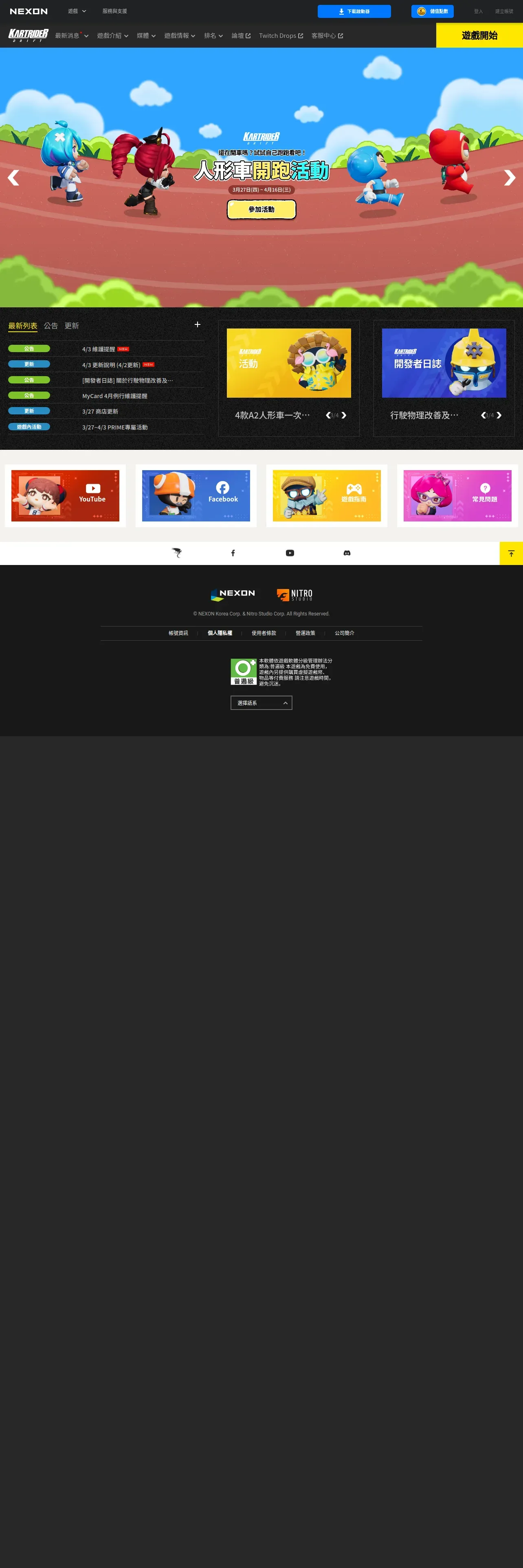The height and width of the screenshot is (1568, 523).
Task: Click the plus icon for more news
Action: pyautogui.click(x=197, y=324)
